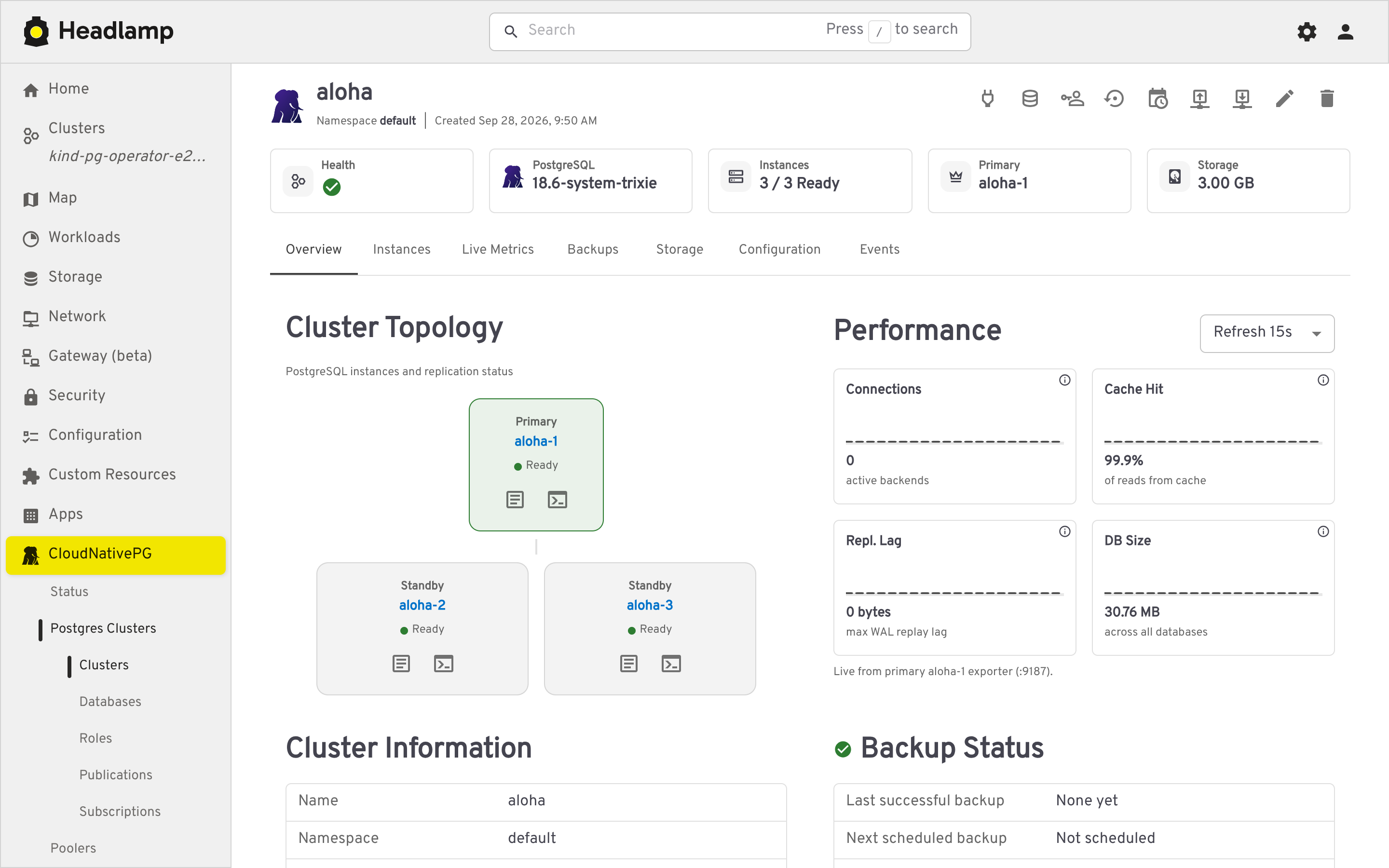Open logs icon on aloha-1 primary node
Screen dimensions: 1389x868
515,500
